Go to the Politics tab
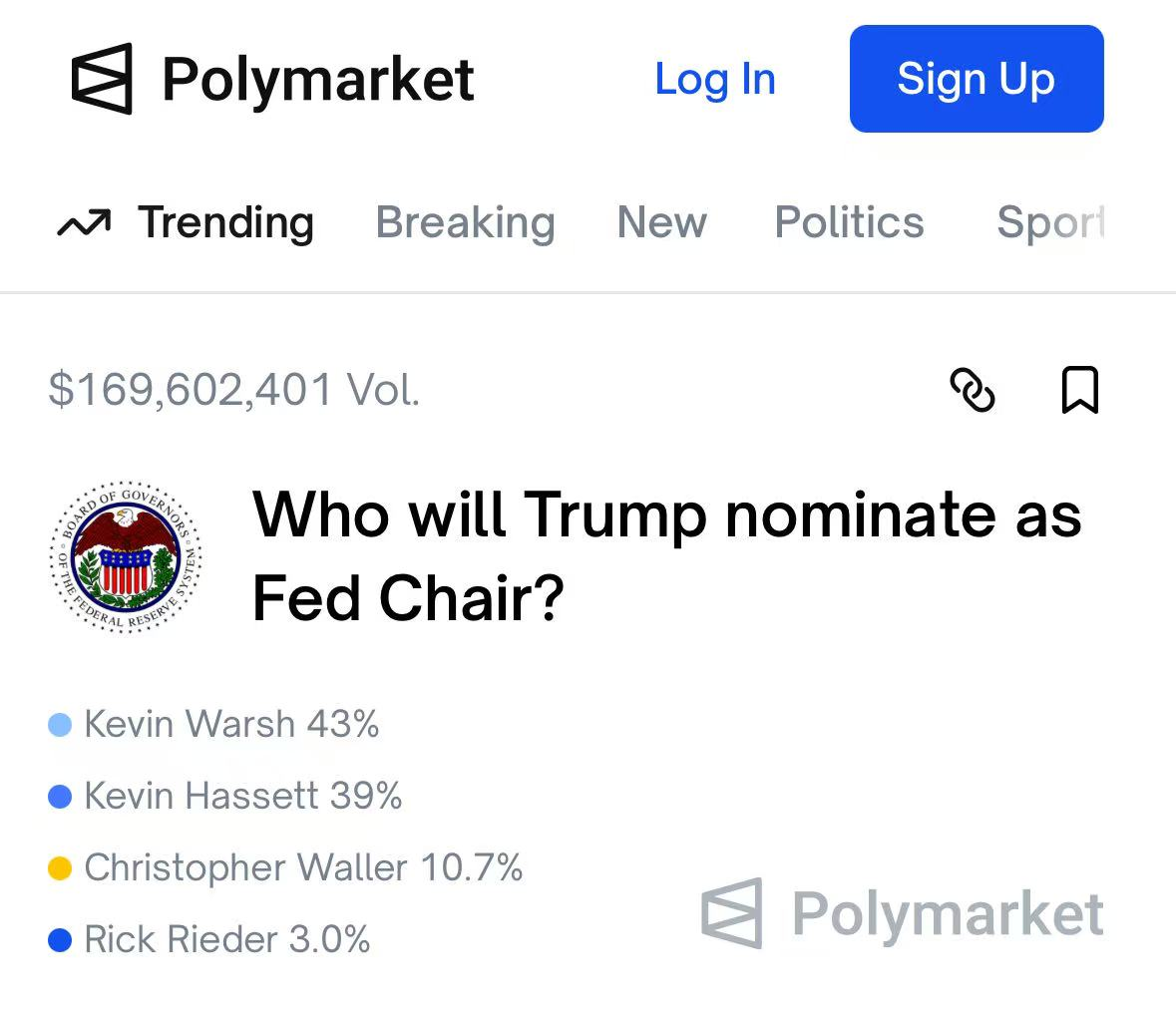This screenshot has height=1019, width=1176. point(849,222)
